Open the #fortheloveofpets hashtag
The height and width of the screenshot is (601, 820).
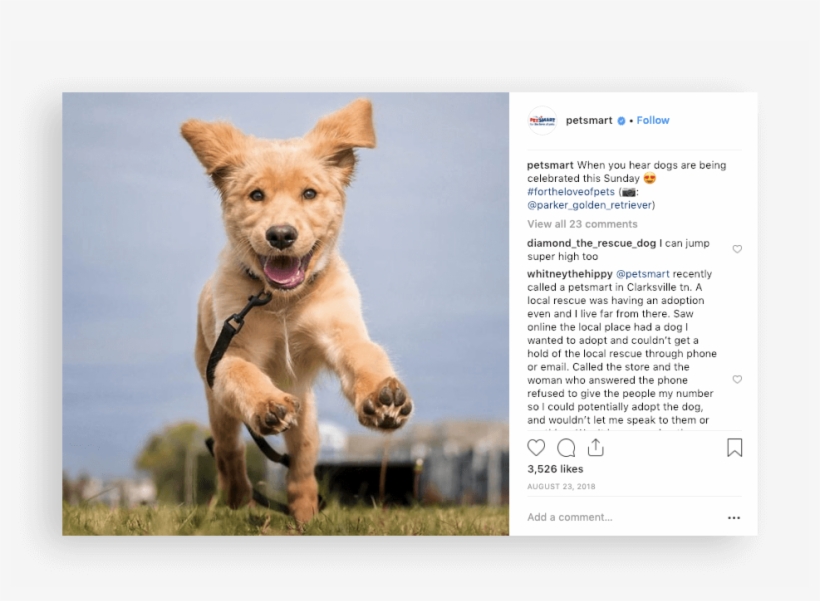coord(571,191)
